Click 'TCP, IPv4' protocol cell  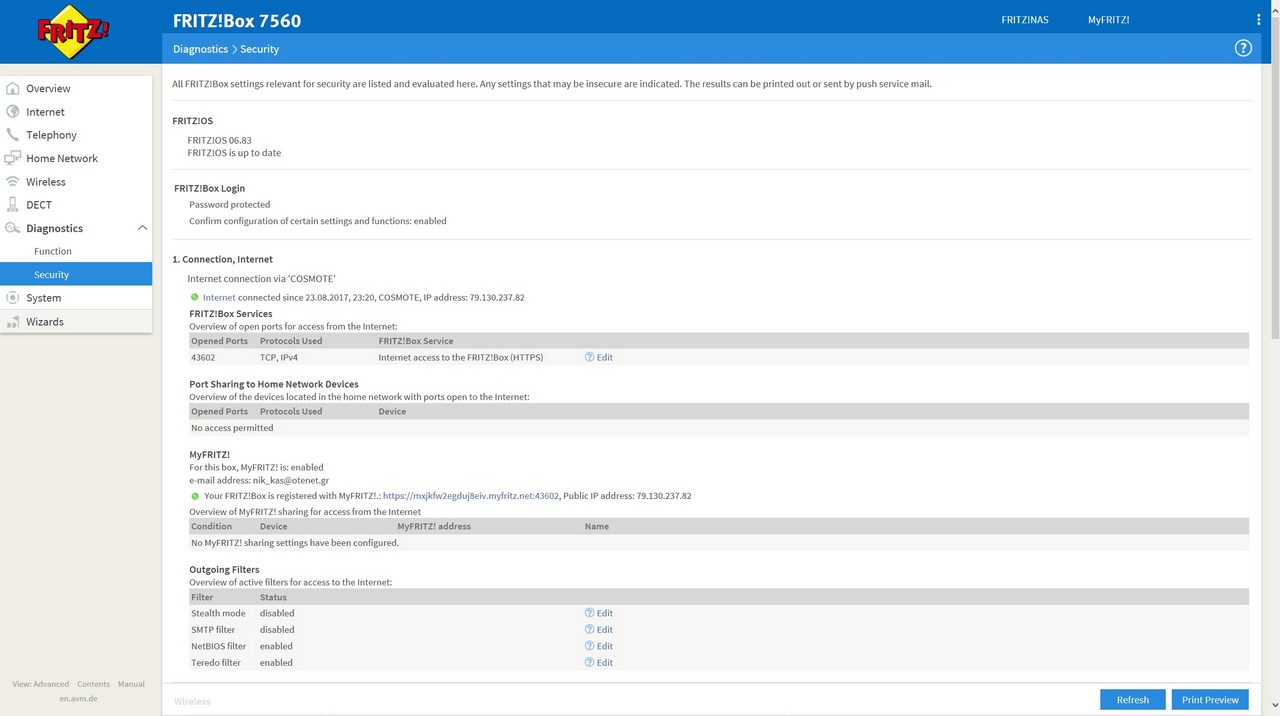279,357
